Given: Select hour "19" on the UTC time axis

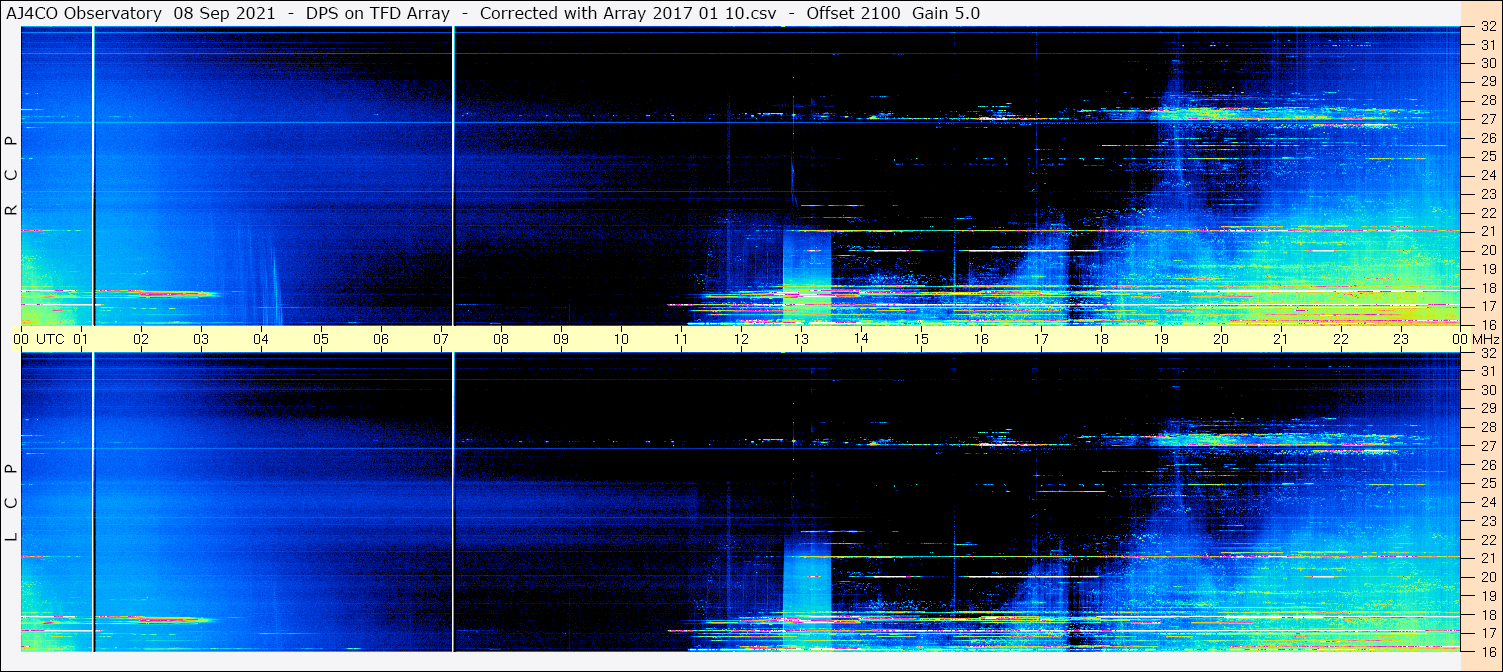Looking at the screenshot, I should click(1161, 339).
